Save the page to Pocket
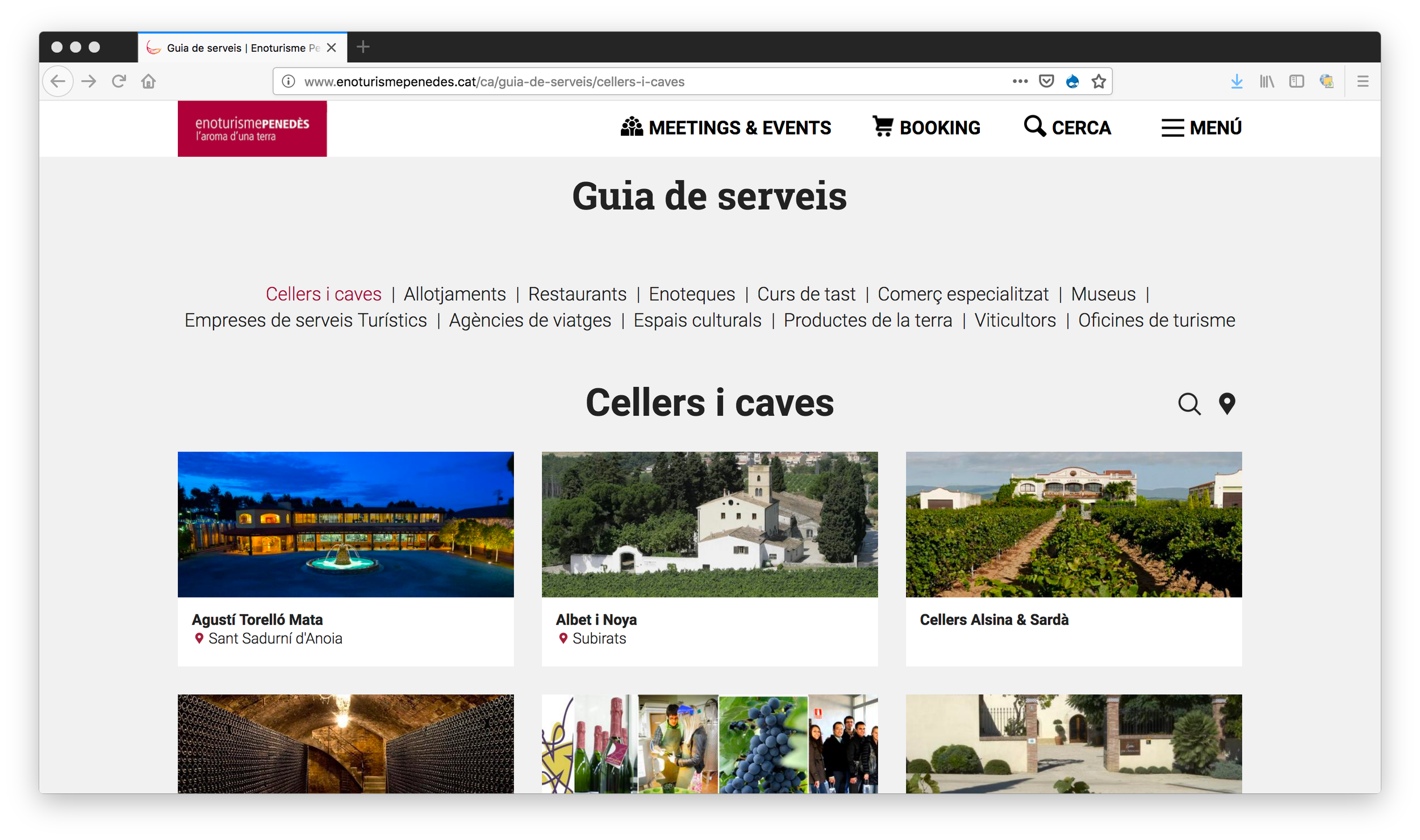 pos(1046,81)
